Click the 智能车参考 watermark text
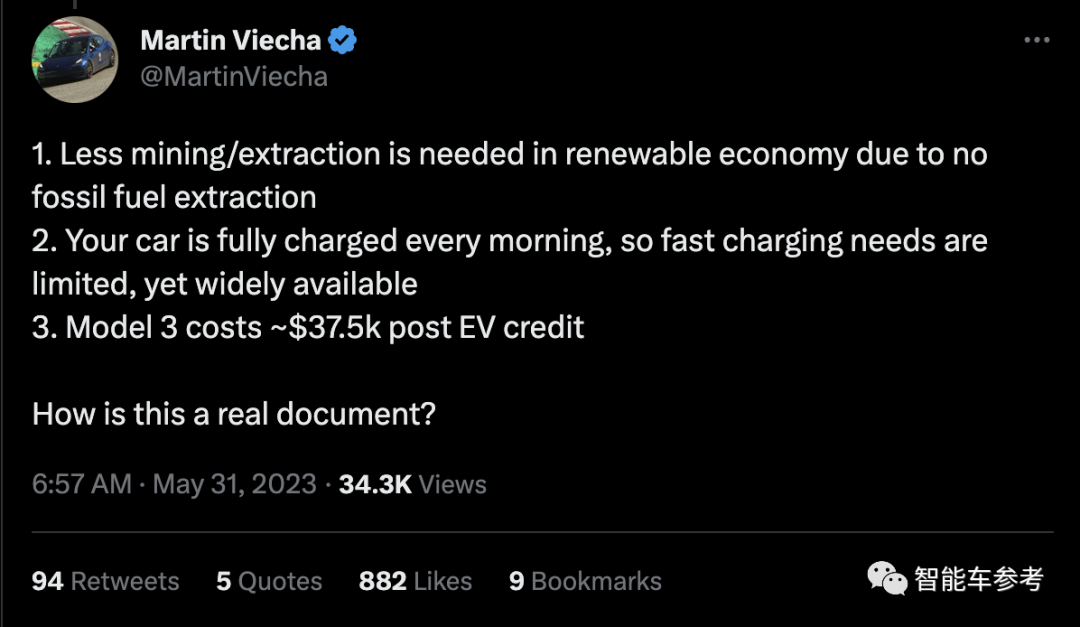The image size is (1080, 627). [x=978, y=578]
